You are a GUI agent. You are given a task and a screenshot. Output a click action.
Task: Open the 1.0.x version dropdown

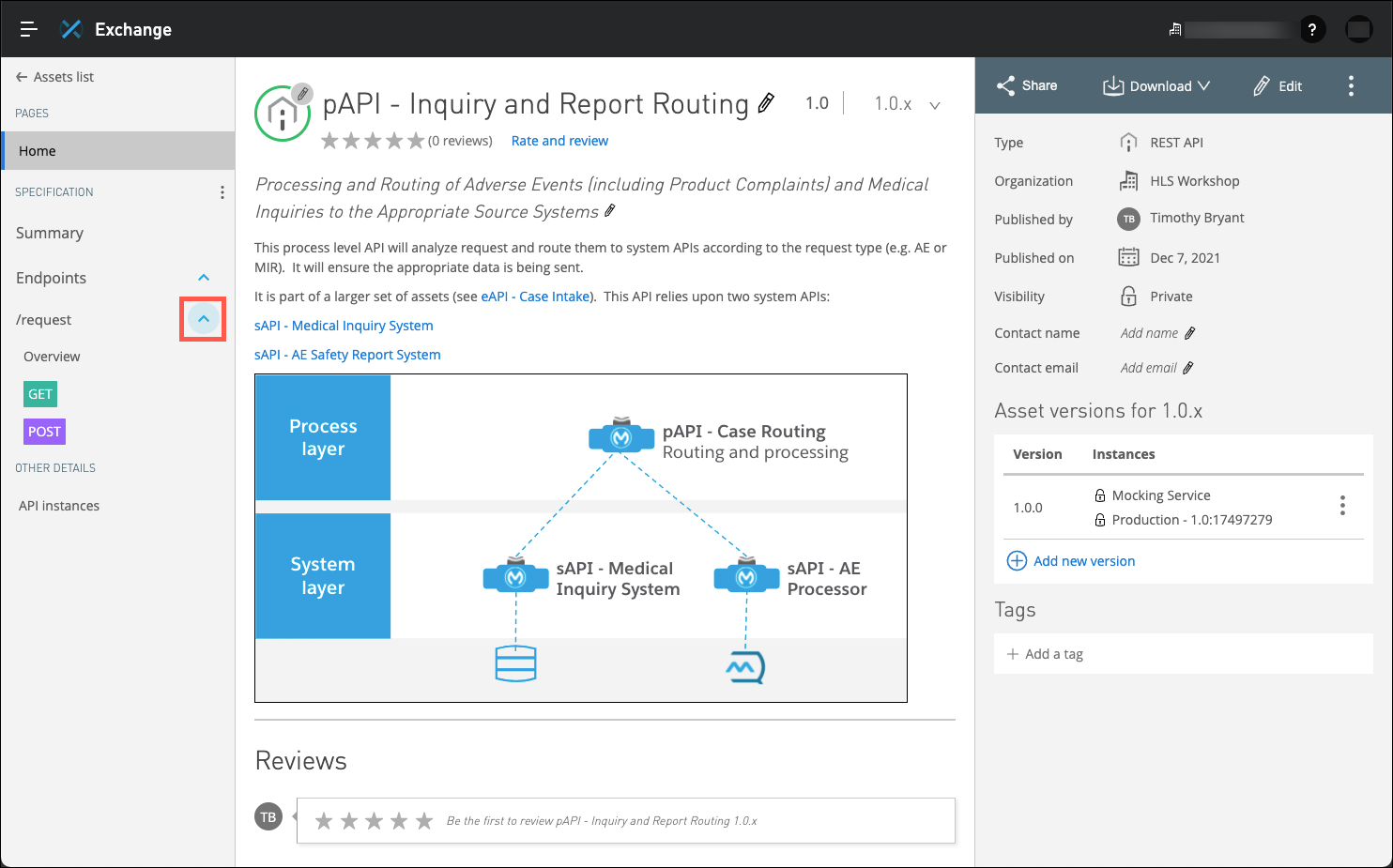(x=907, y=104)
